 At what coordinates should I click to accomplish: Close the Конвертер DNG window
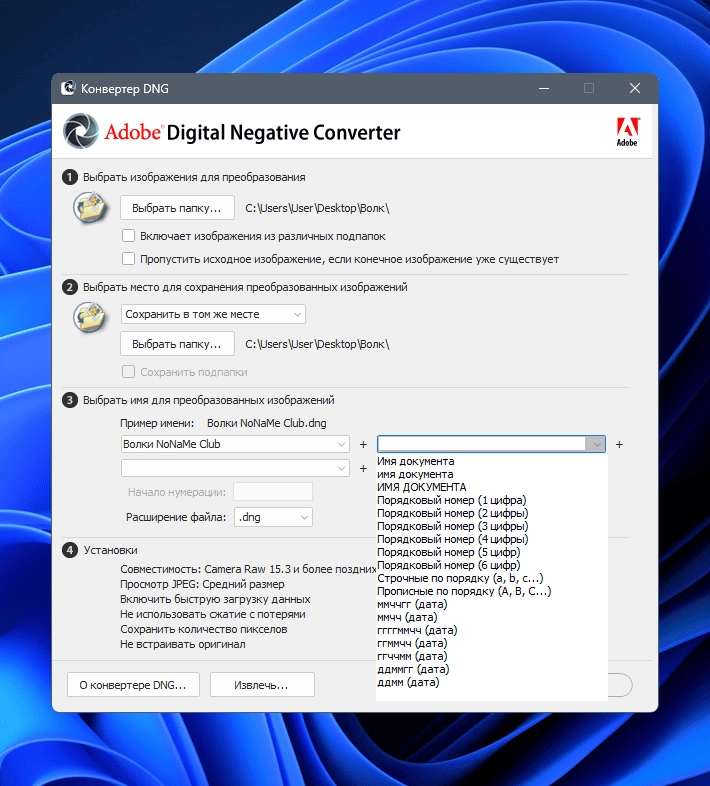pyautogui.click(x=635, y=89)
